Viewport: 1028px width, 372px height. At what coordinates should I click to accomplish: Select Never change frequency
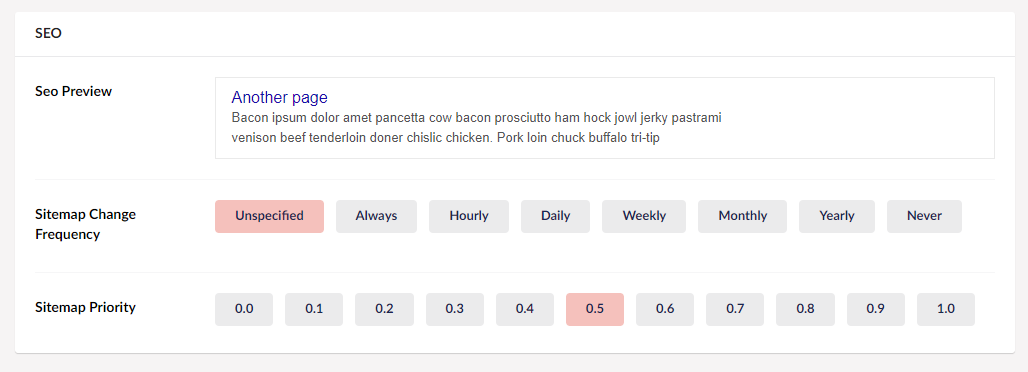point(924,217)
